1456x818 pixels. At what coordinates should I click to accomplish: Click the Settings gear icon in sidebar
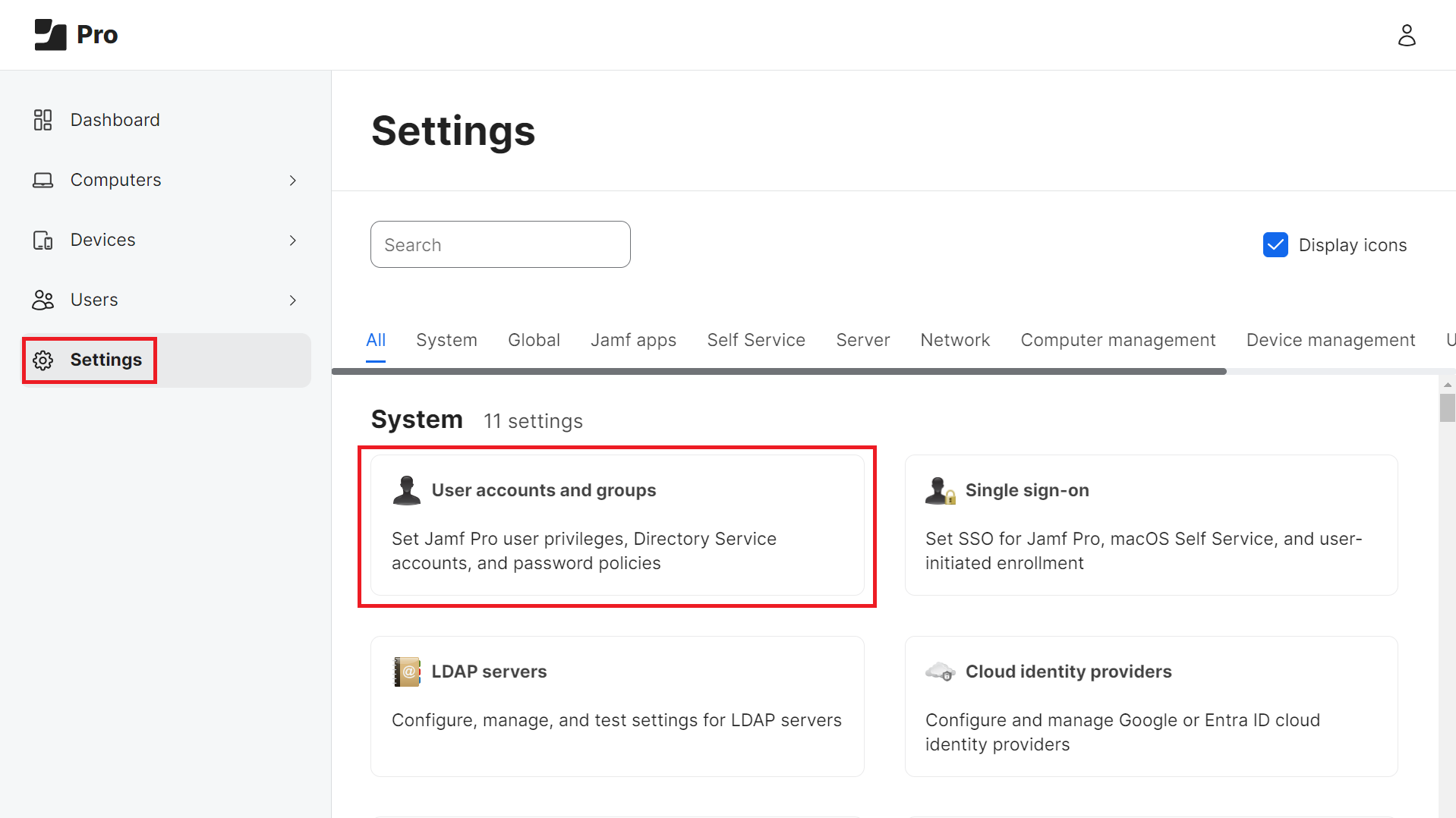pos(43,360)
